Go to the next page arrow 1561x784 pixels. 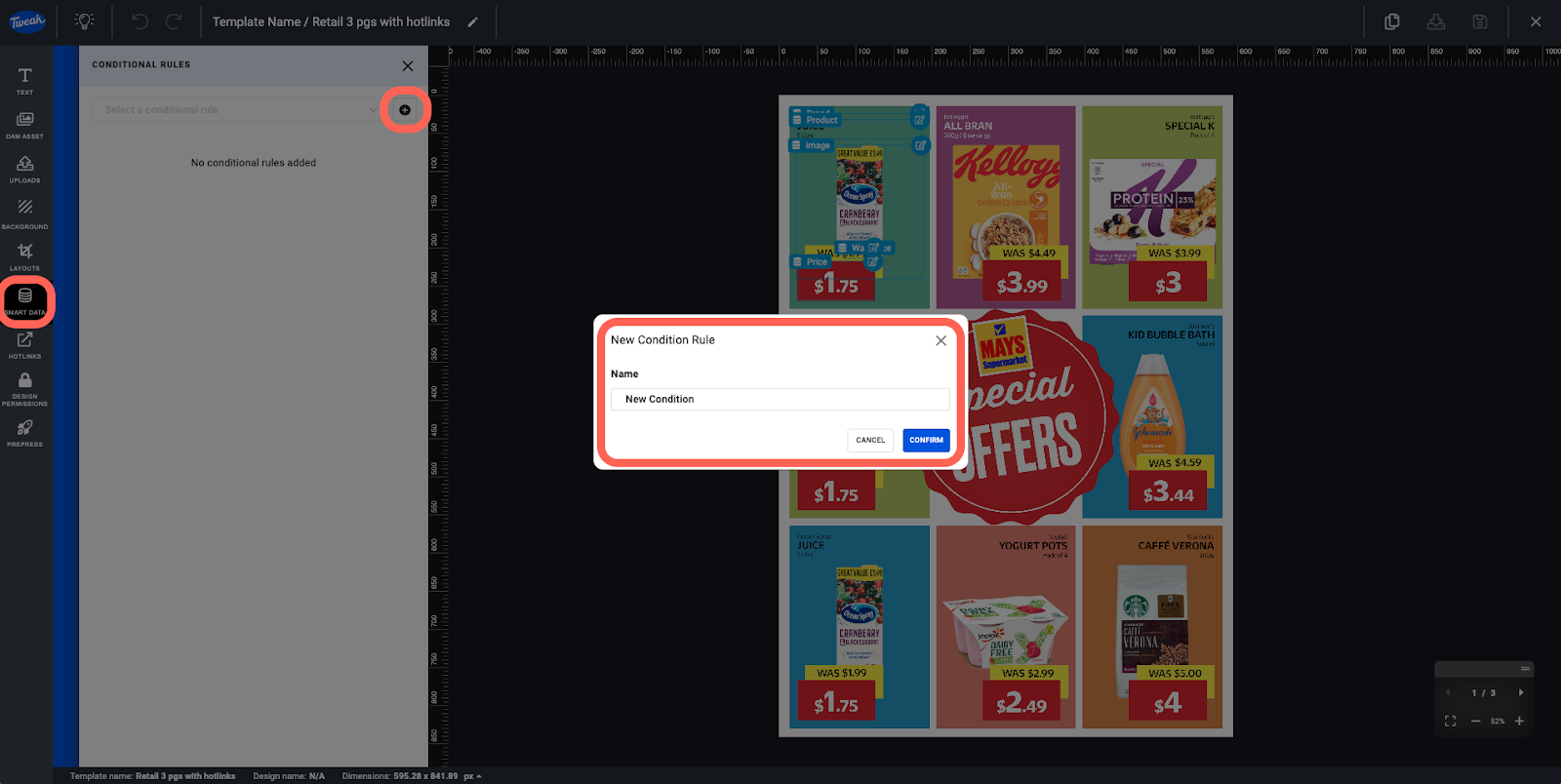[x=1520, y=692]
